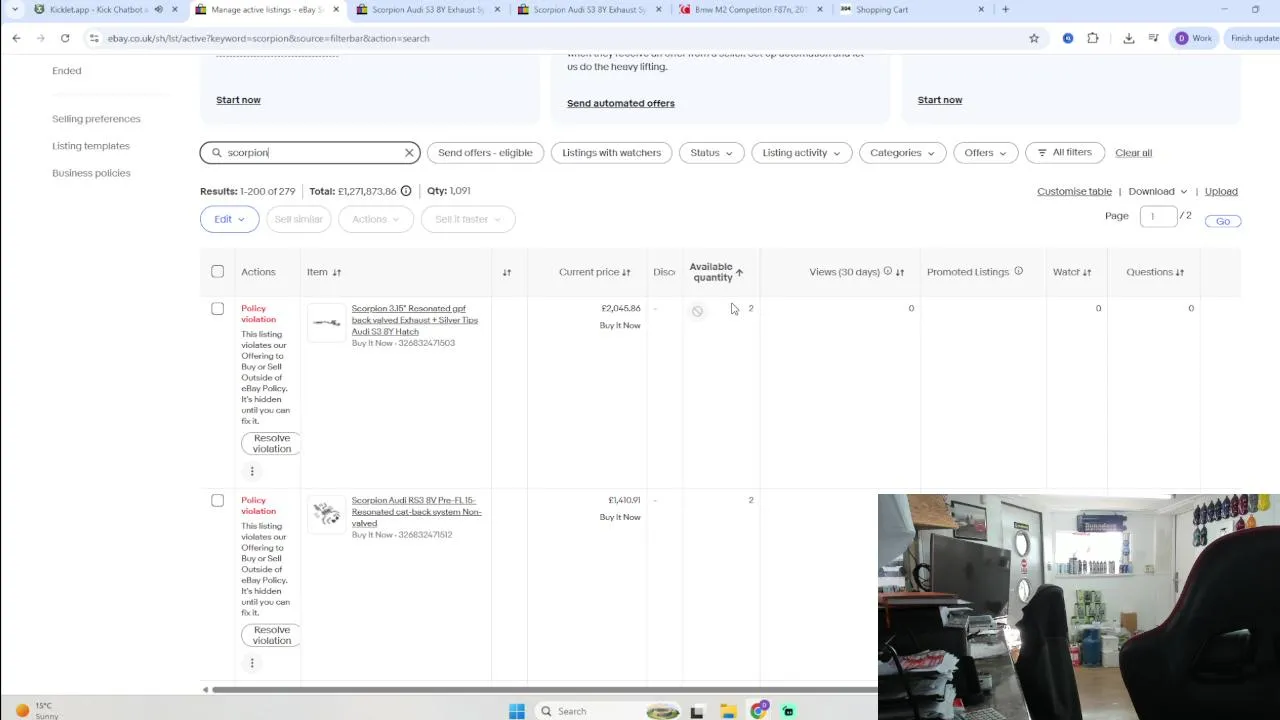This screenshot has width=1280, height=720.
Task: Open the three-dot menu for the Scorpion 3.15" listing
Action: tap(252, 471)
